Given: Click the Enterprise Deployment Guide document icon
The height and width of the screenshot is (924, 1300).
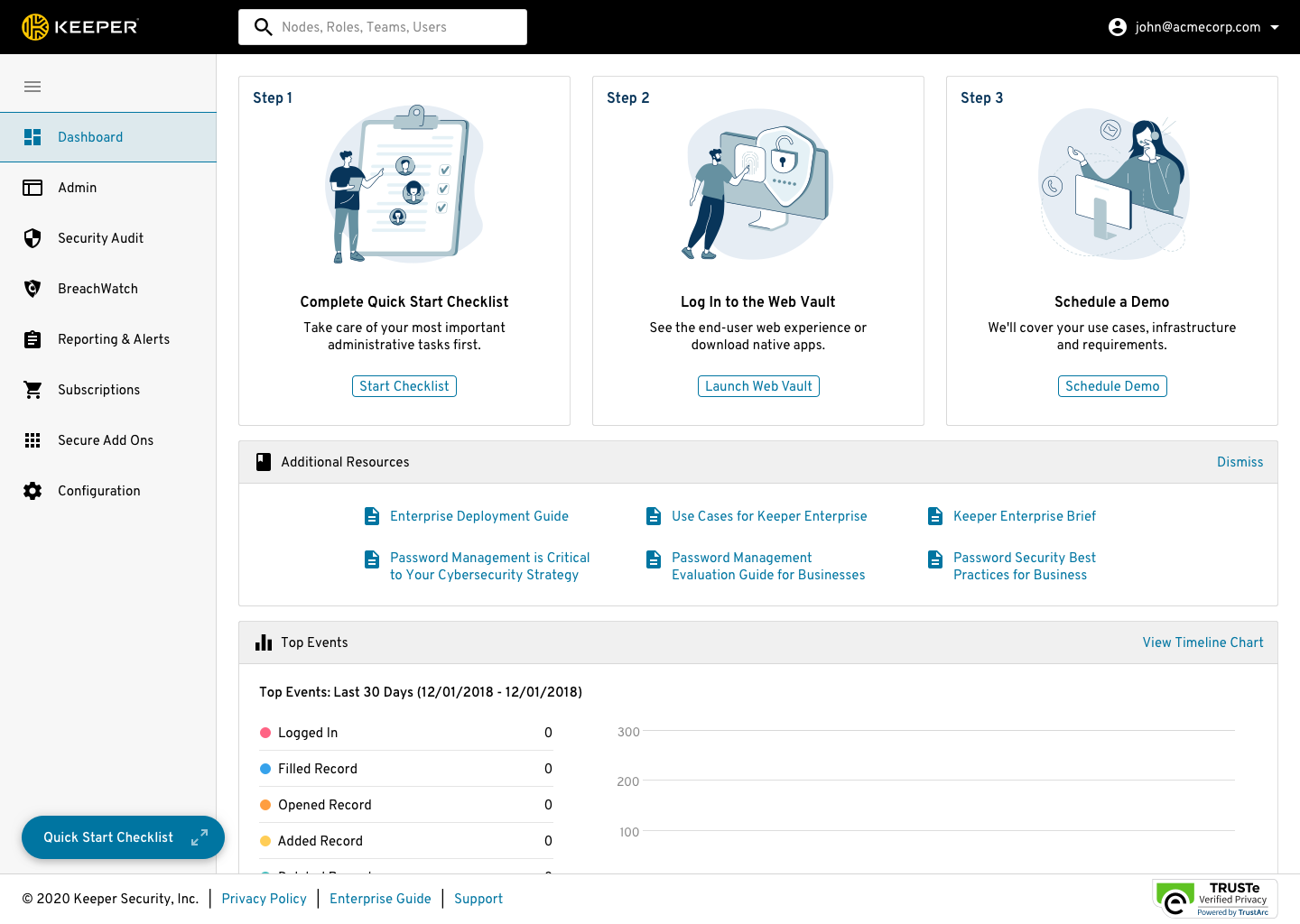Looking at the screenshot, I should pos(372,516).
